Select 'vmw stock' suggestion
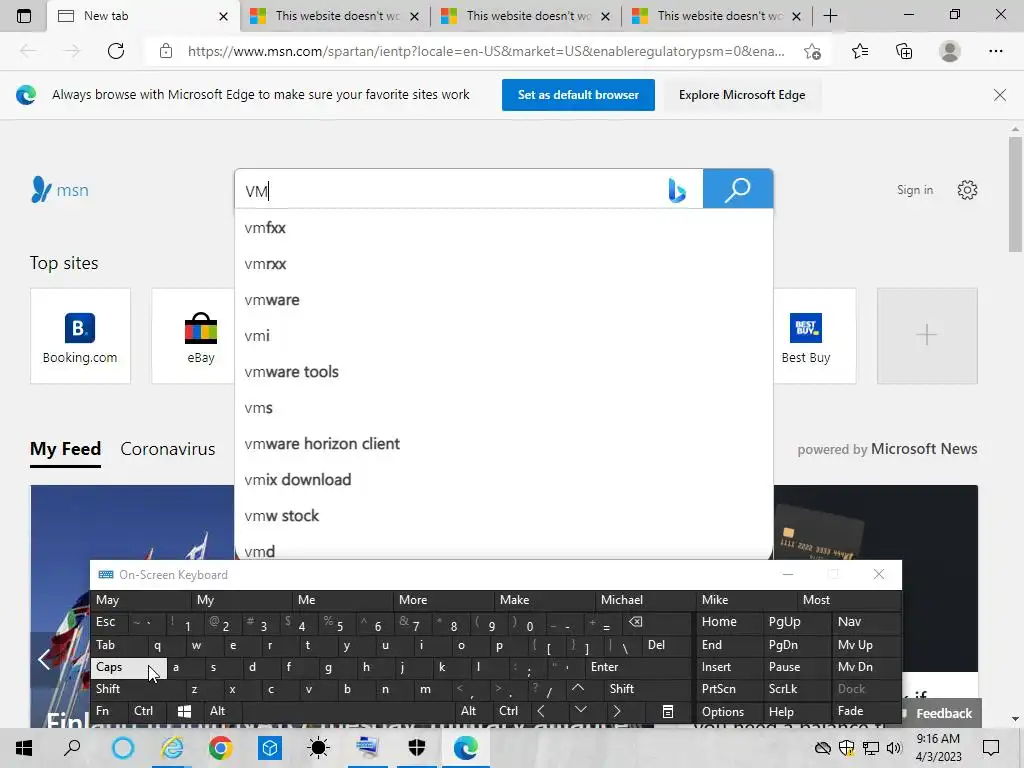The height and width of the screenshot is (768, 1024). pos(504,515)
